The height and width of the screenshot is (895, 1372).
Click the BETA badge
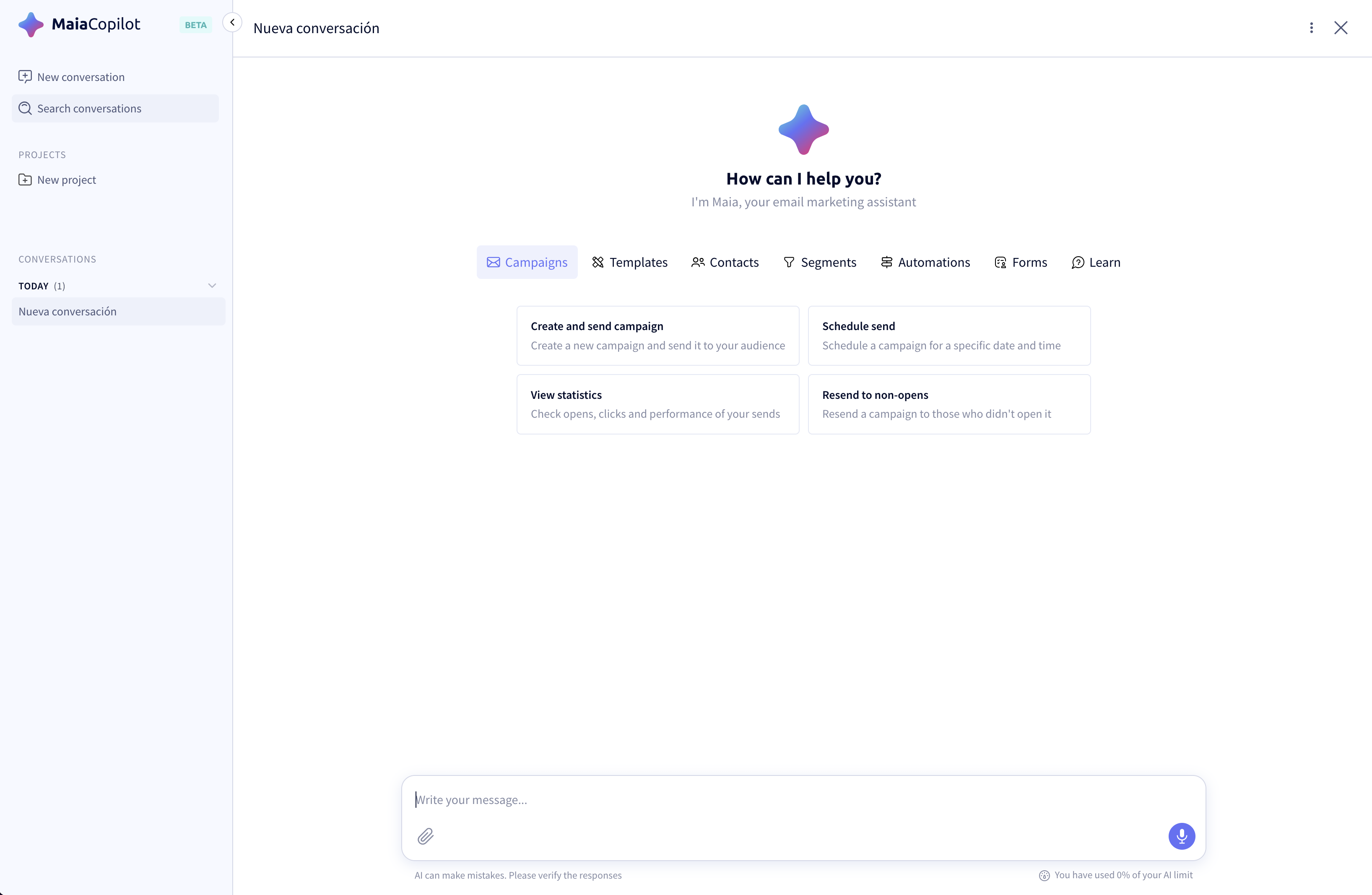pyautogui.click(x=196, y=25)
